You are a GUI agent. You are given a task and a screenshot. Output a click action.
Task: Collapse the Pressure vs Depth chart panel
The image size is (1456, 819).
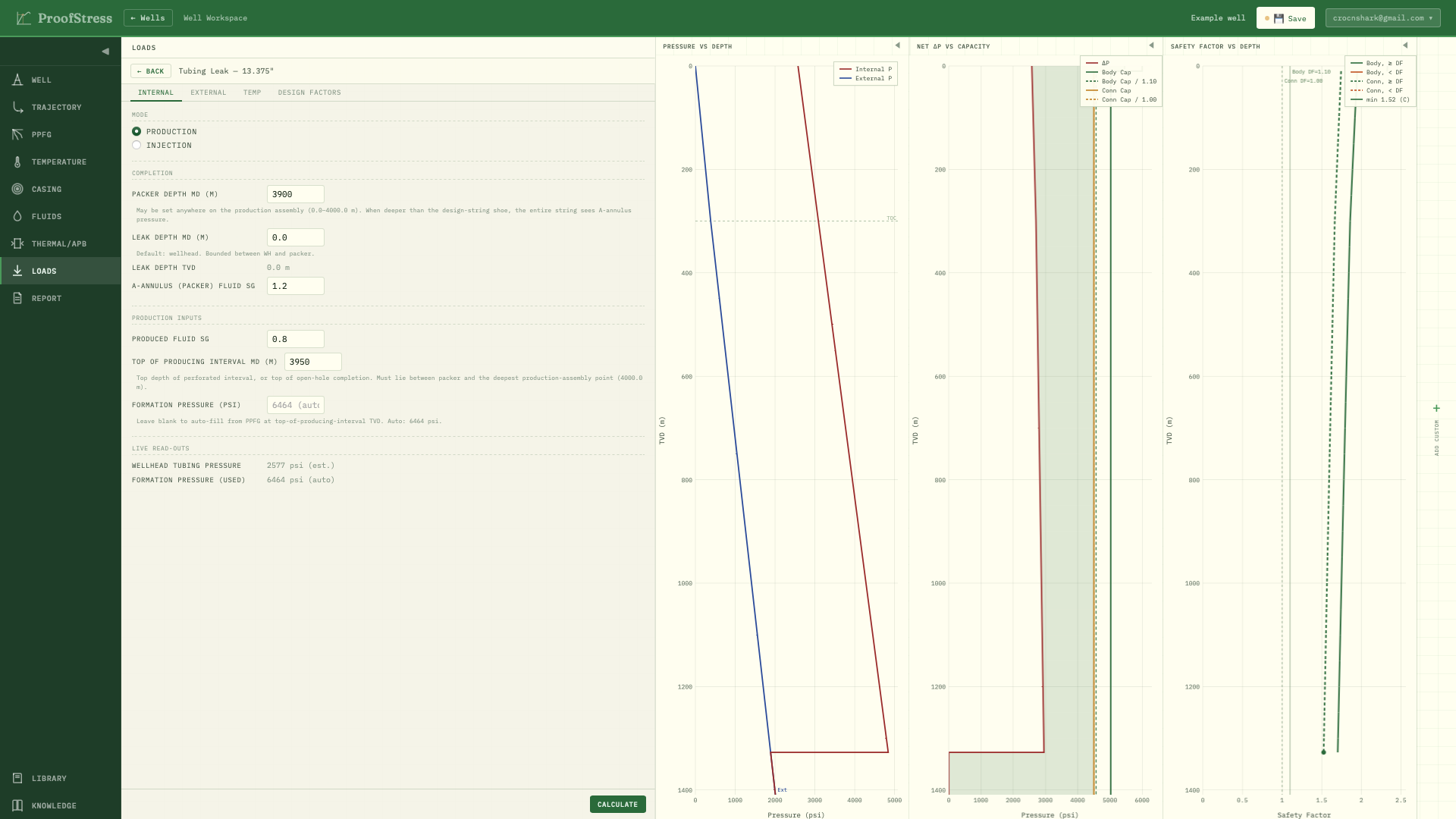(x=897, y=45)
